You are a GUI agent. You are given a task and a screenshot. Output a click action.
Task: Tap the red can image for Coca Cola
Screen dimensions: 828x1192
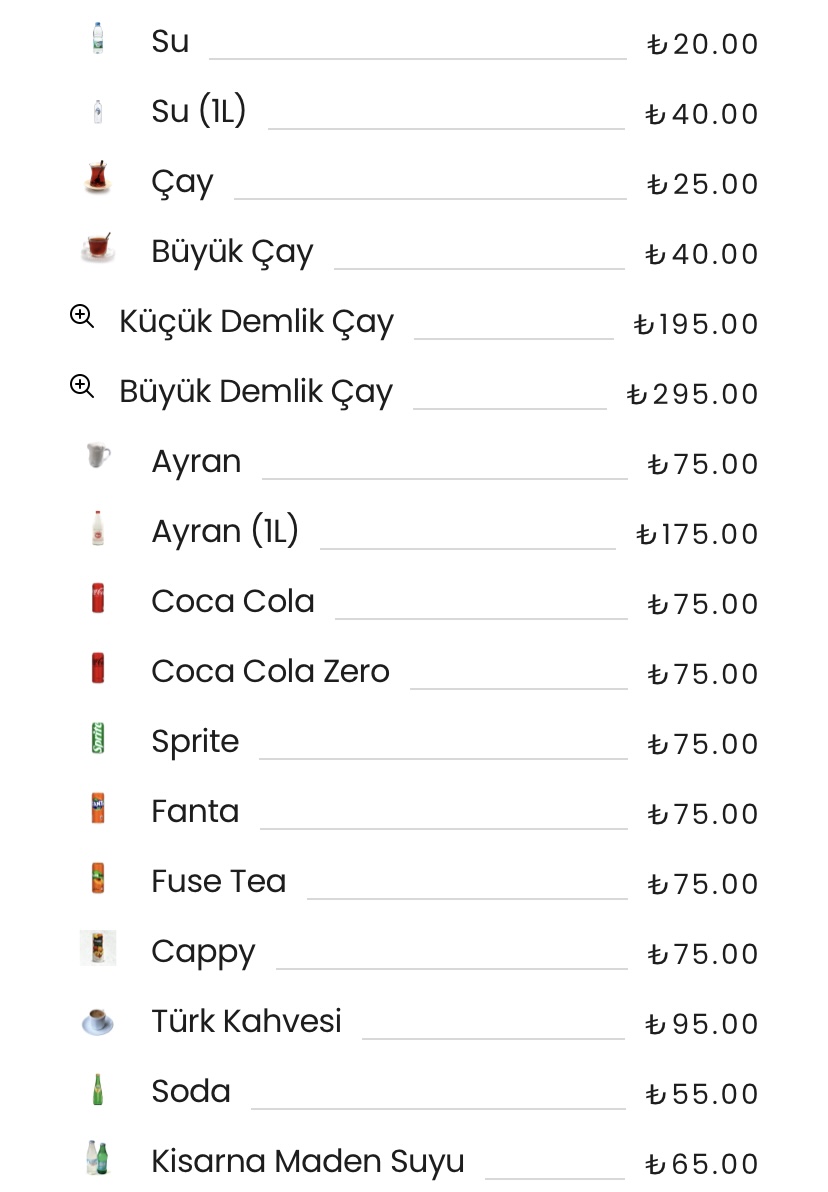[x=97, y=598]
